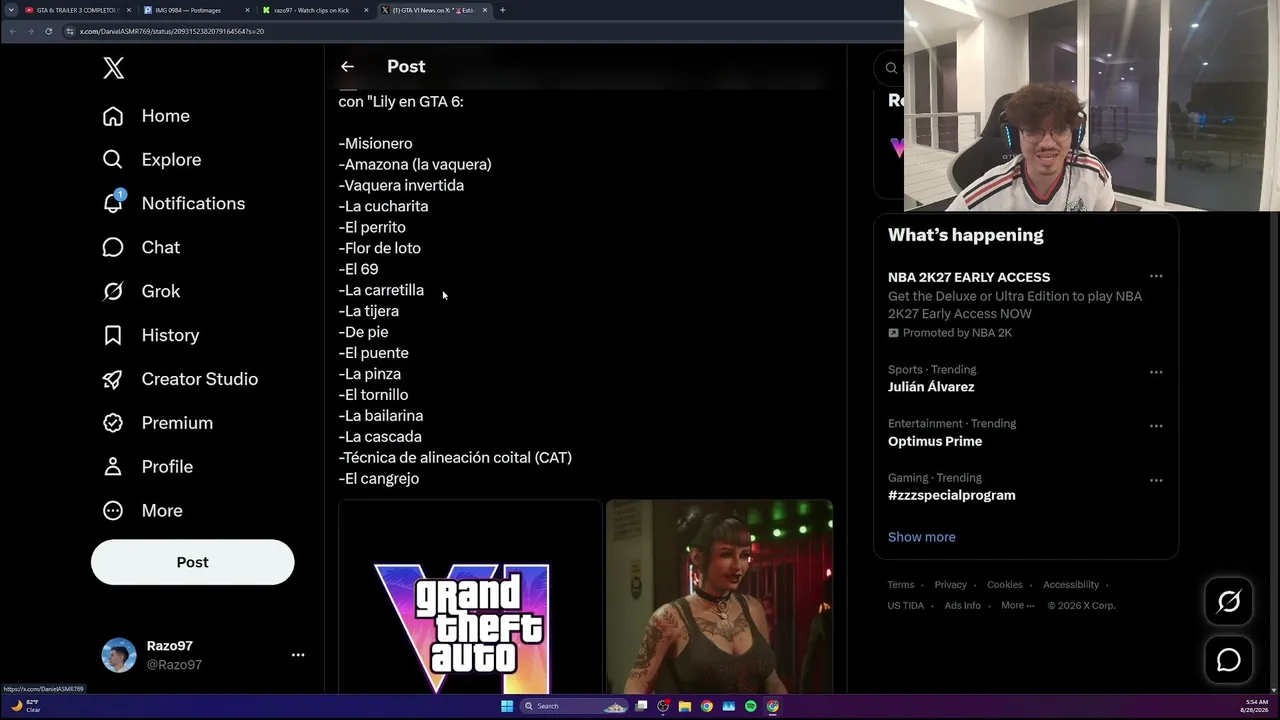1280x720 pixels.
Task: Open File Explorer from the taskbar
Action: coord(685,706)
